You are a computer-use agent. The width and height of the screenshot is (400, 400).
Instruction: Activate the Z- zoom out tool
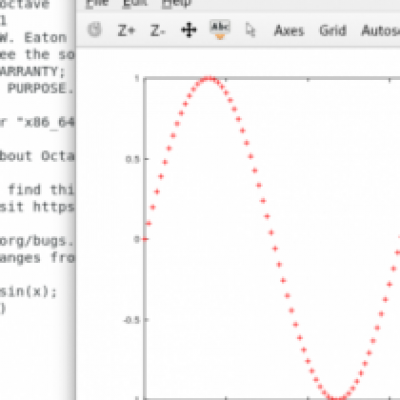(x=158, y=31)
